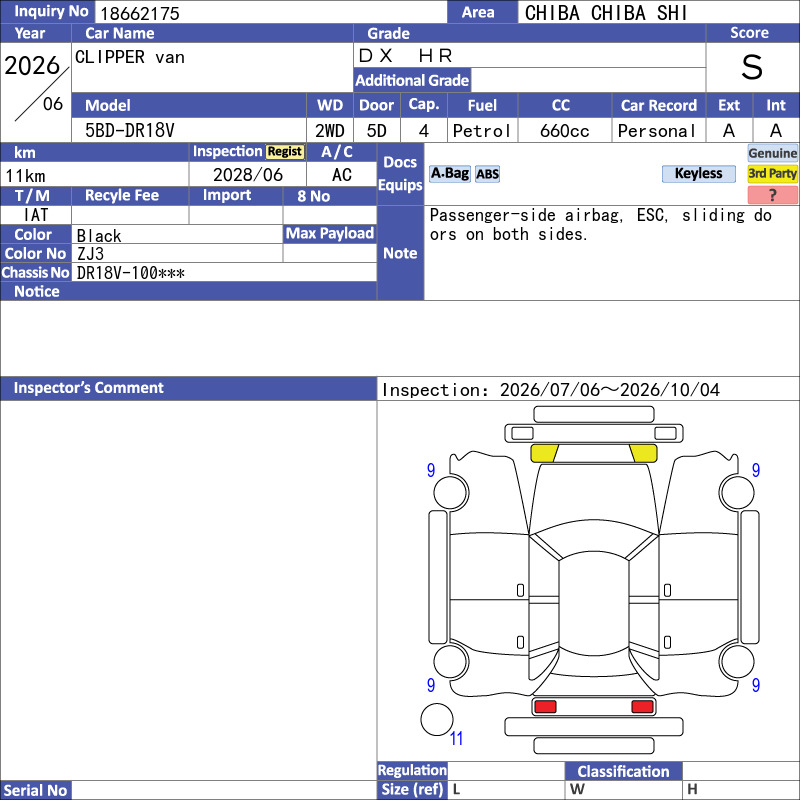Click the left yellow headlight on diagram
The height and width of the screenshot is (800, 800).
[x=544, y=453]
